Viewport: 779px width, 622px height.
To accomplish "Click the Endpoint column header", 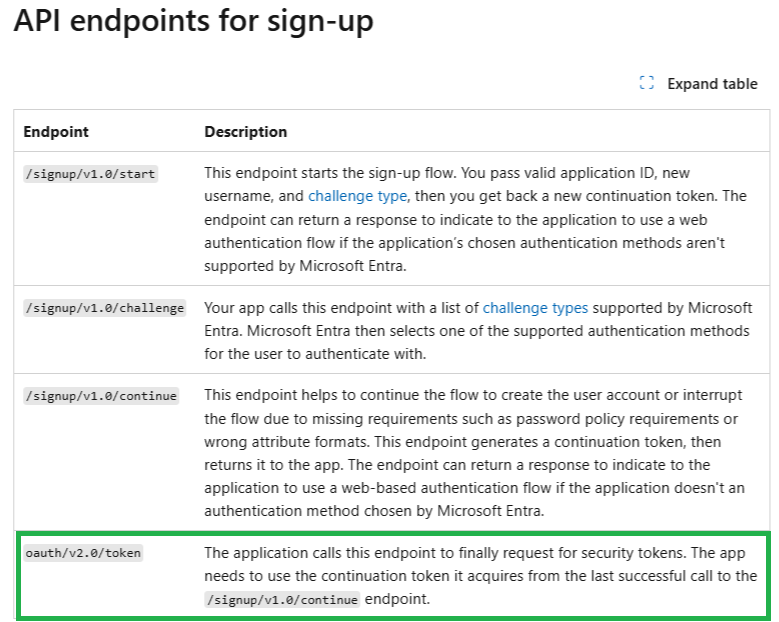I will (x=56, y=132).
